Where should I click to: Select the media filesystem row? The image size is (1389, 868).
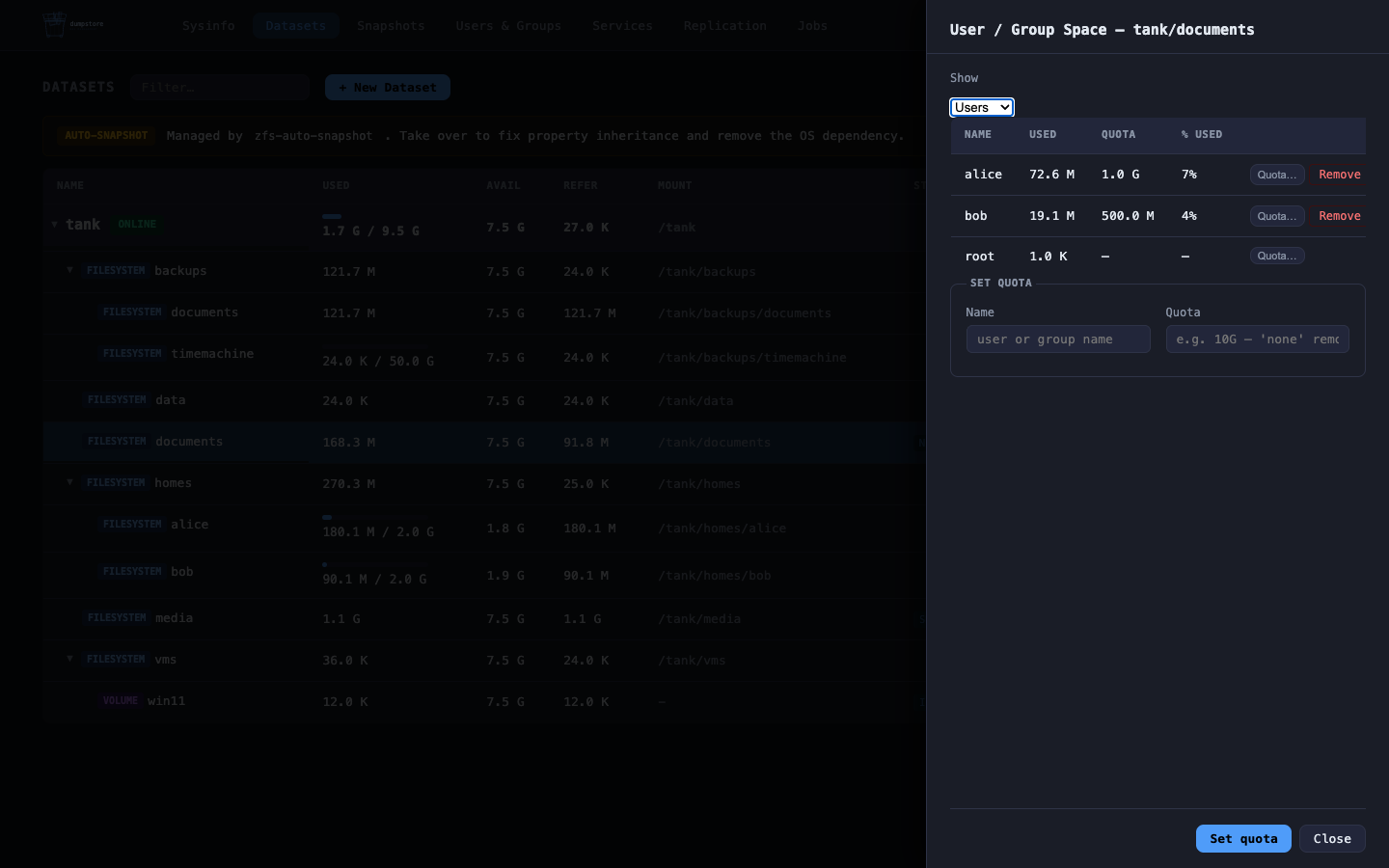(484, 618)
